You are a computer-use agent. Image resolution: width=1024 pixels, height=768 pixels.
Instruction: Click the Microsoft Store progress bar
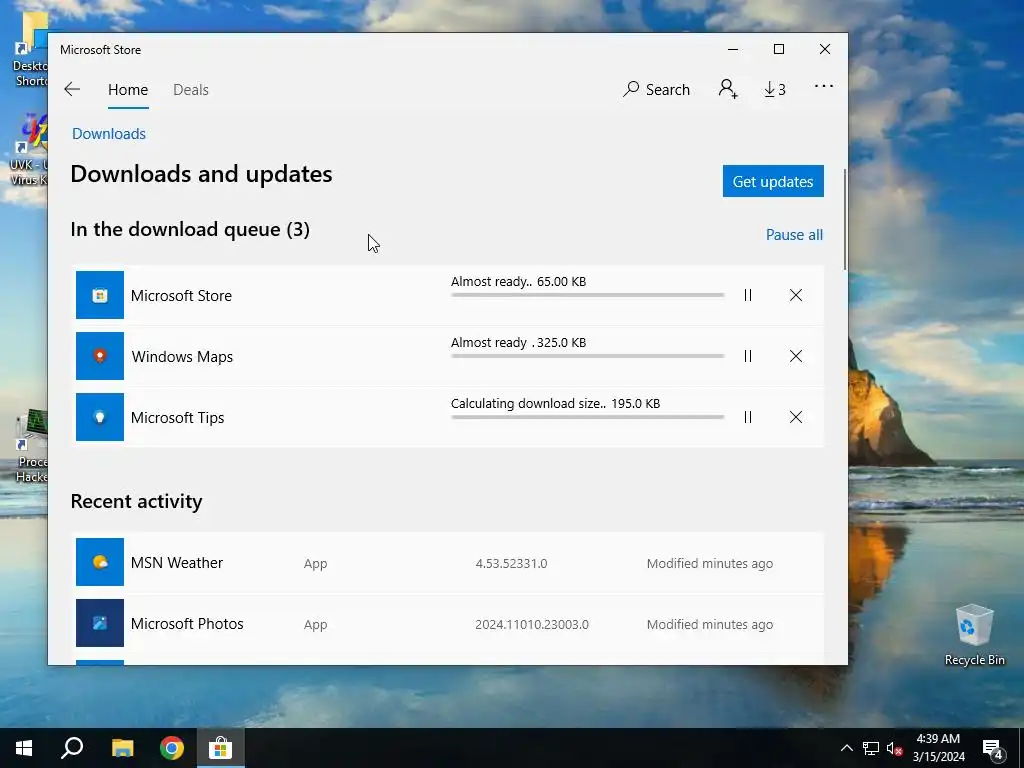587,295
